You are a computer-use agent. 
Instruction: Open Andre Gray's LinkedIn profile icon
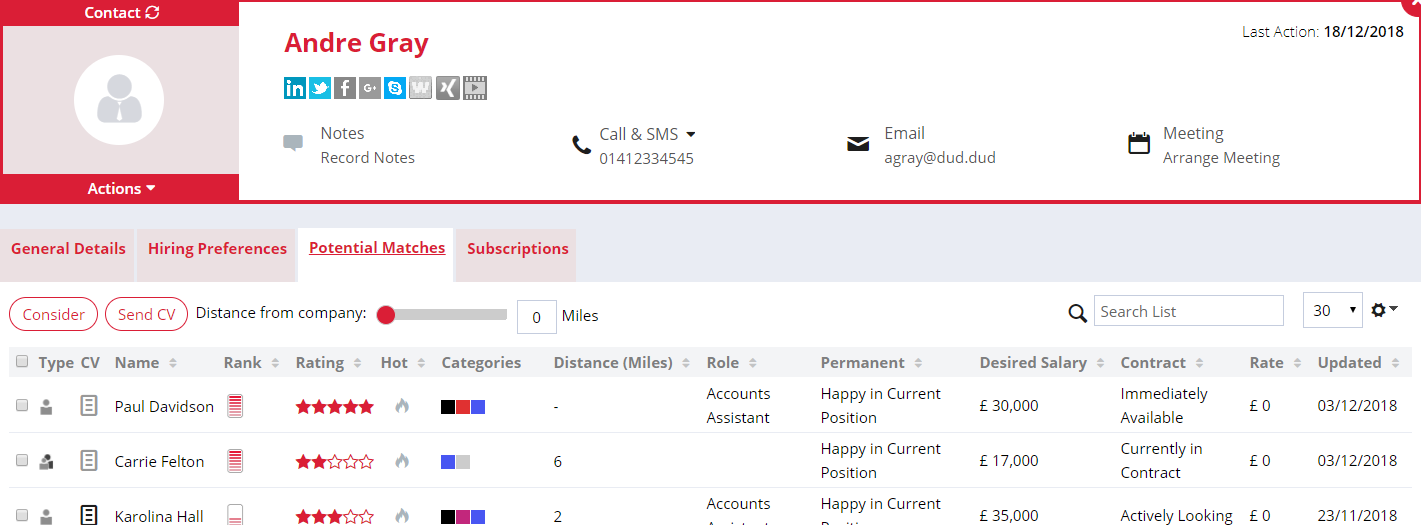click(x=295, y=88)
